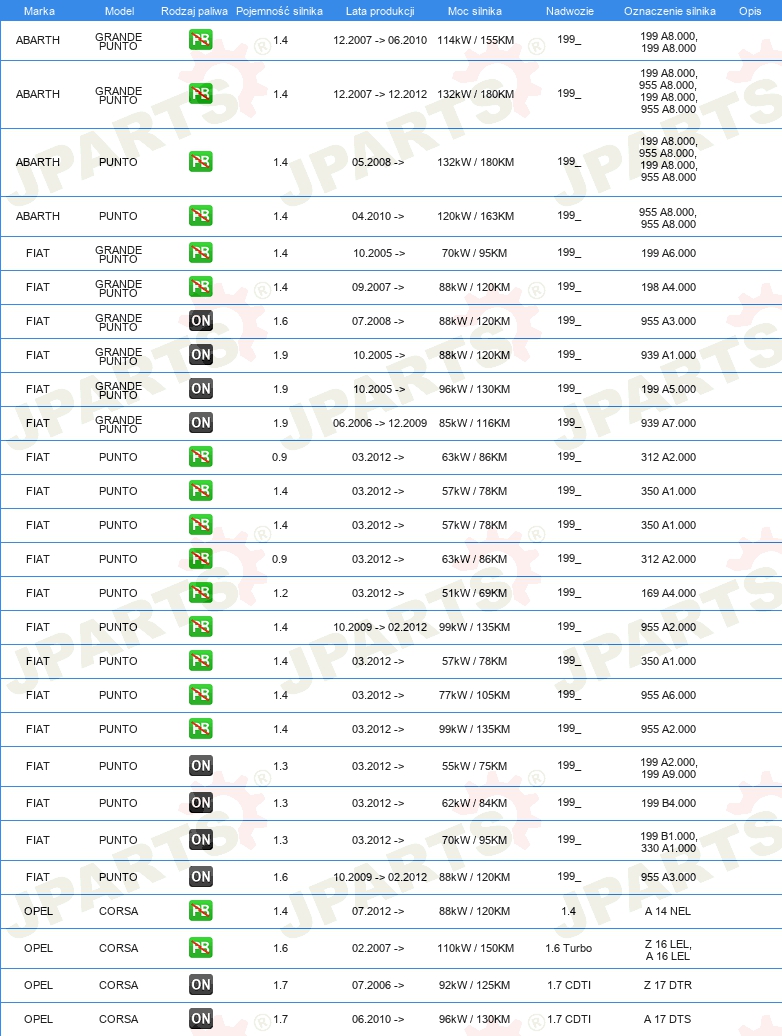Click petrol icon in ABARTH PUNTO 120kW / 163KM row
The image size is (782, 1036).
point(201,215)
